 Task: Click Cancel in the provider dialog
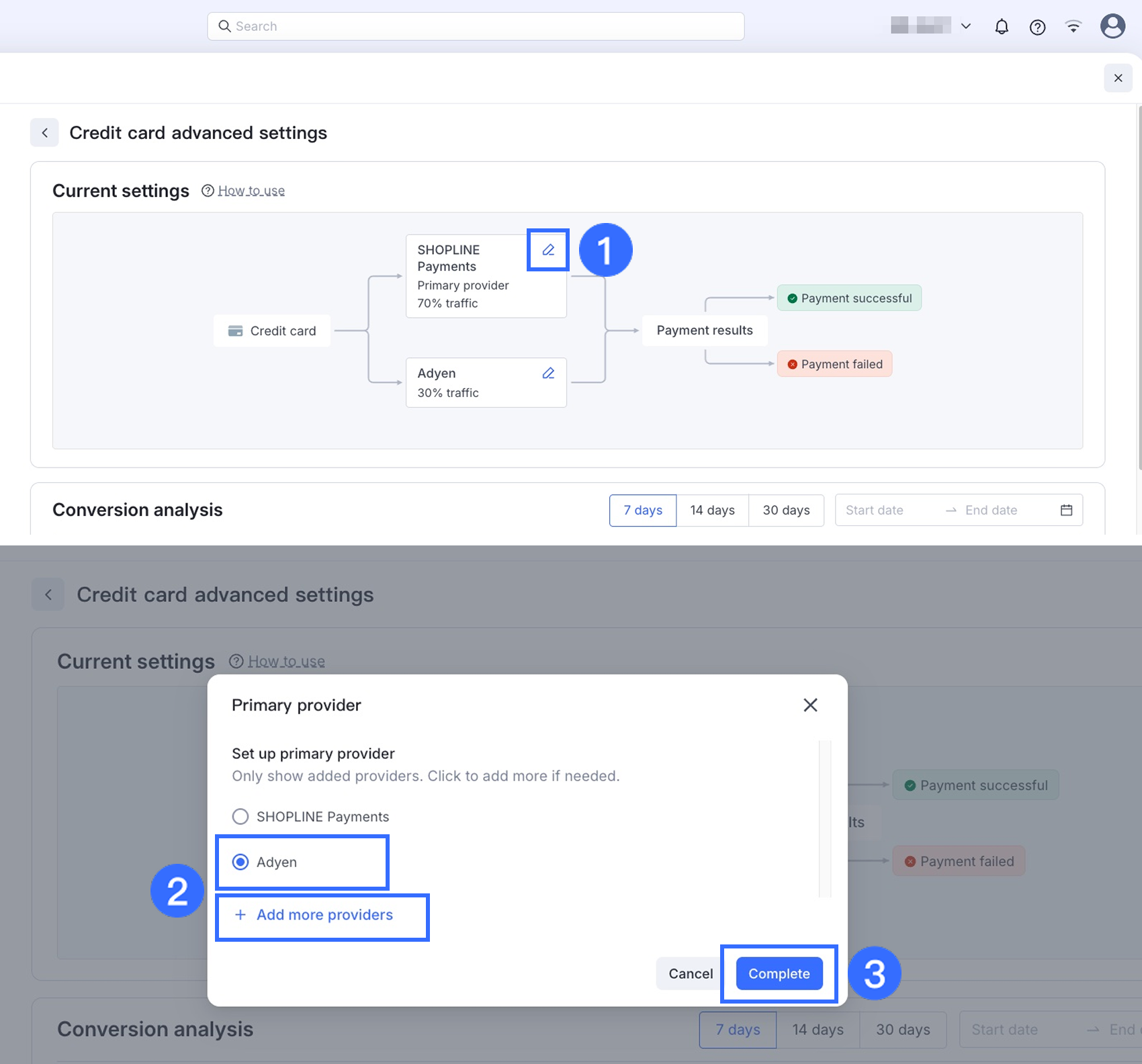(x=690, y=973)
